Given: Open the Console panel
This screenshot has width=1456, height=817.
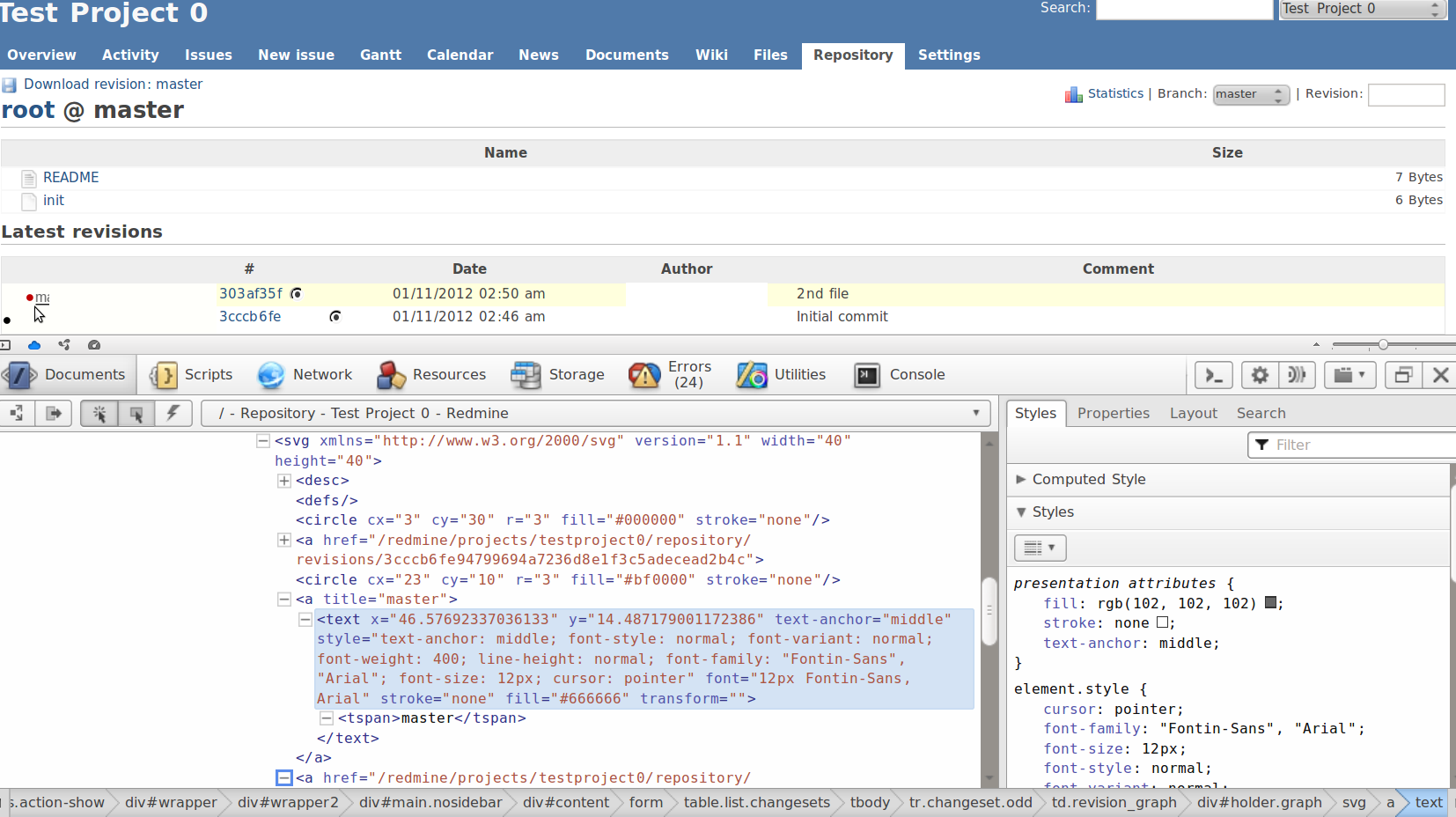Looking at the screenshot, I should [x=900, y=375].
